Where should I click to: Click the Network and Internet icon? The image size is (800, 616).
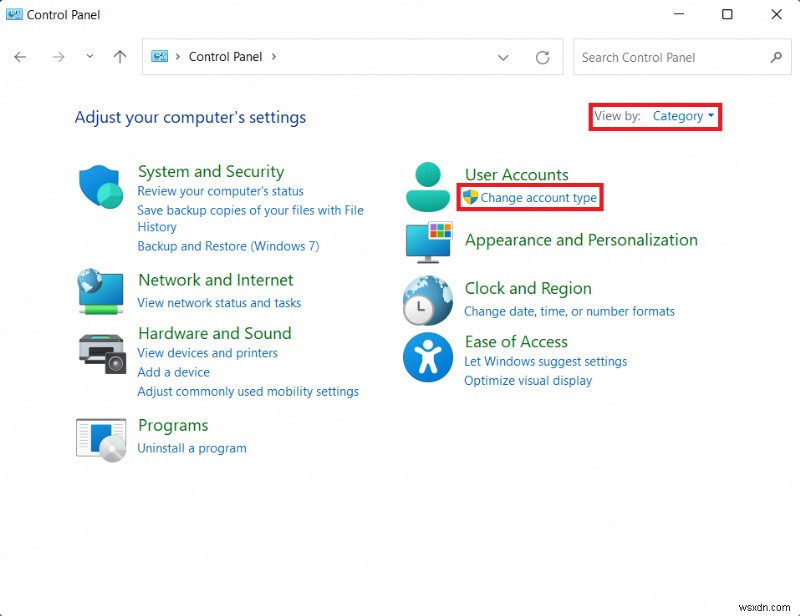pos(100,291)
